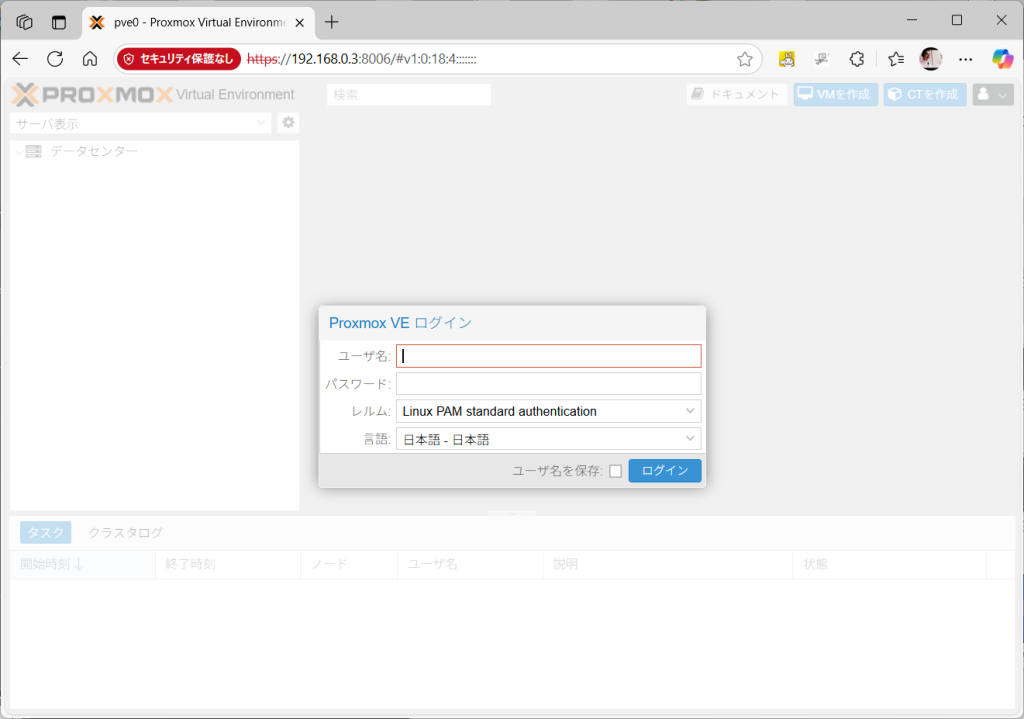
Task: Close the browser window
Action: click(x=1001, y=20)
